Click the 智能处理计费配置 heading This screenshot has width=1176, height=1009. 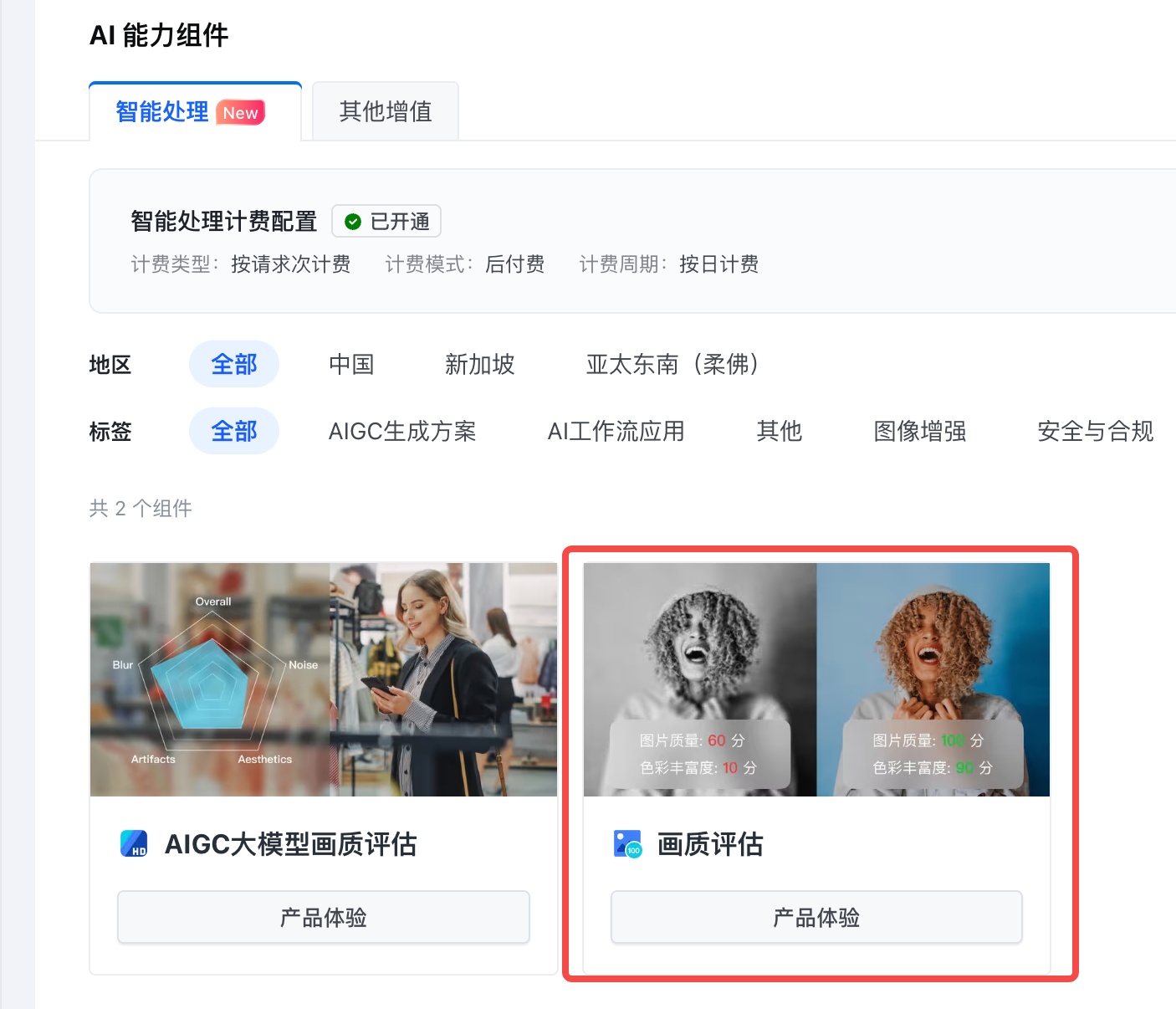224,221
